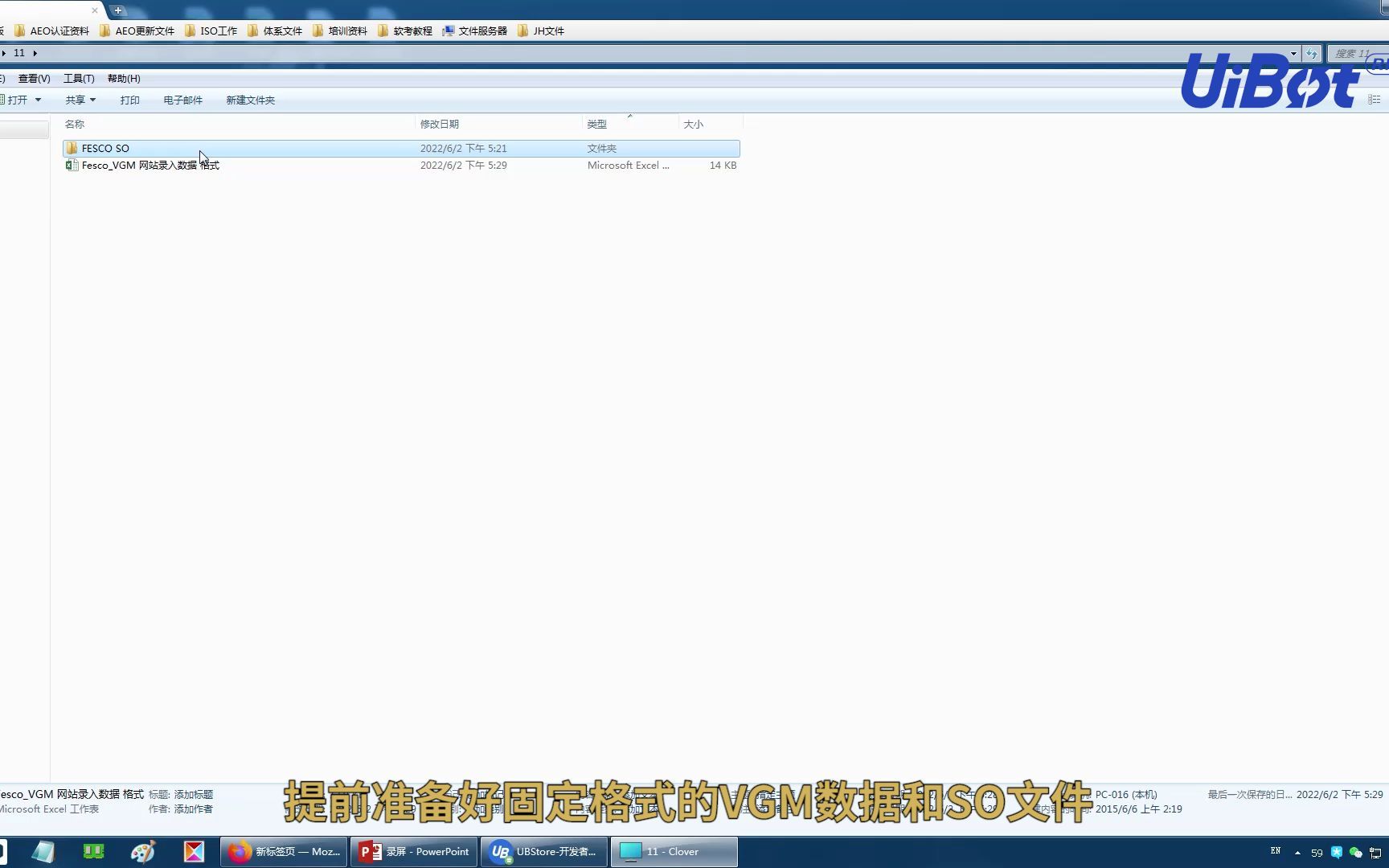Show hidden system tray icons
Viewport: 1389px width, 868px height.
pos(1297,852)
